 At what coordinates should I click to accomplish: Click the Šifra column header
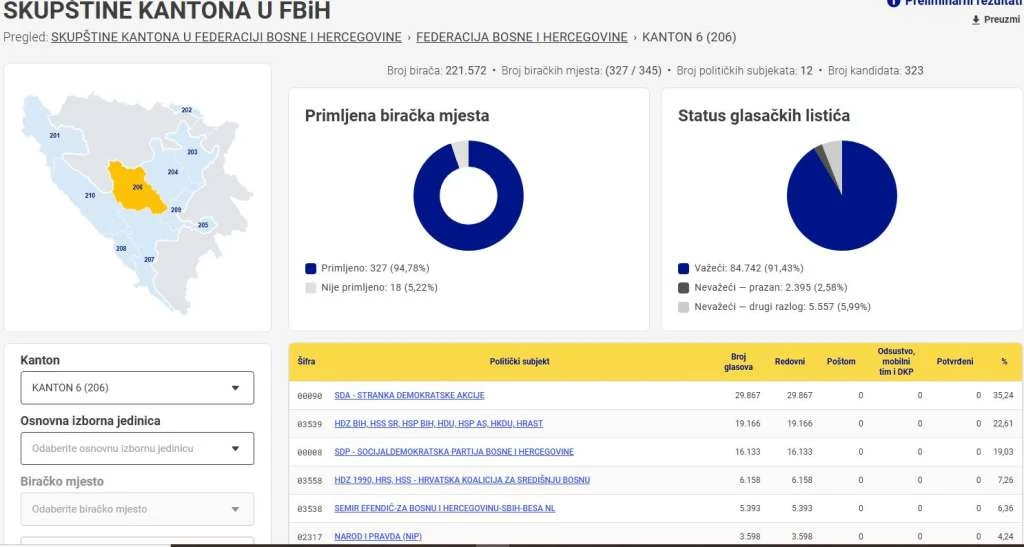306,361
